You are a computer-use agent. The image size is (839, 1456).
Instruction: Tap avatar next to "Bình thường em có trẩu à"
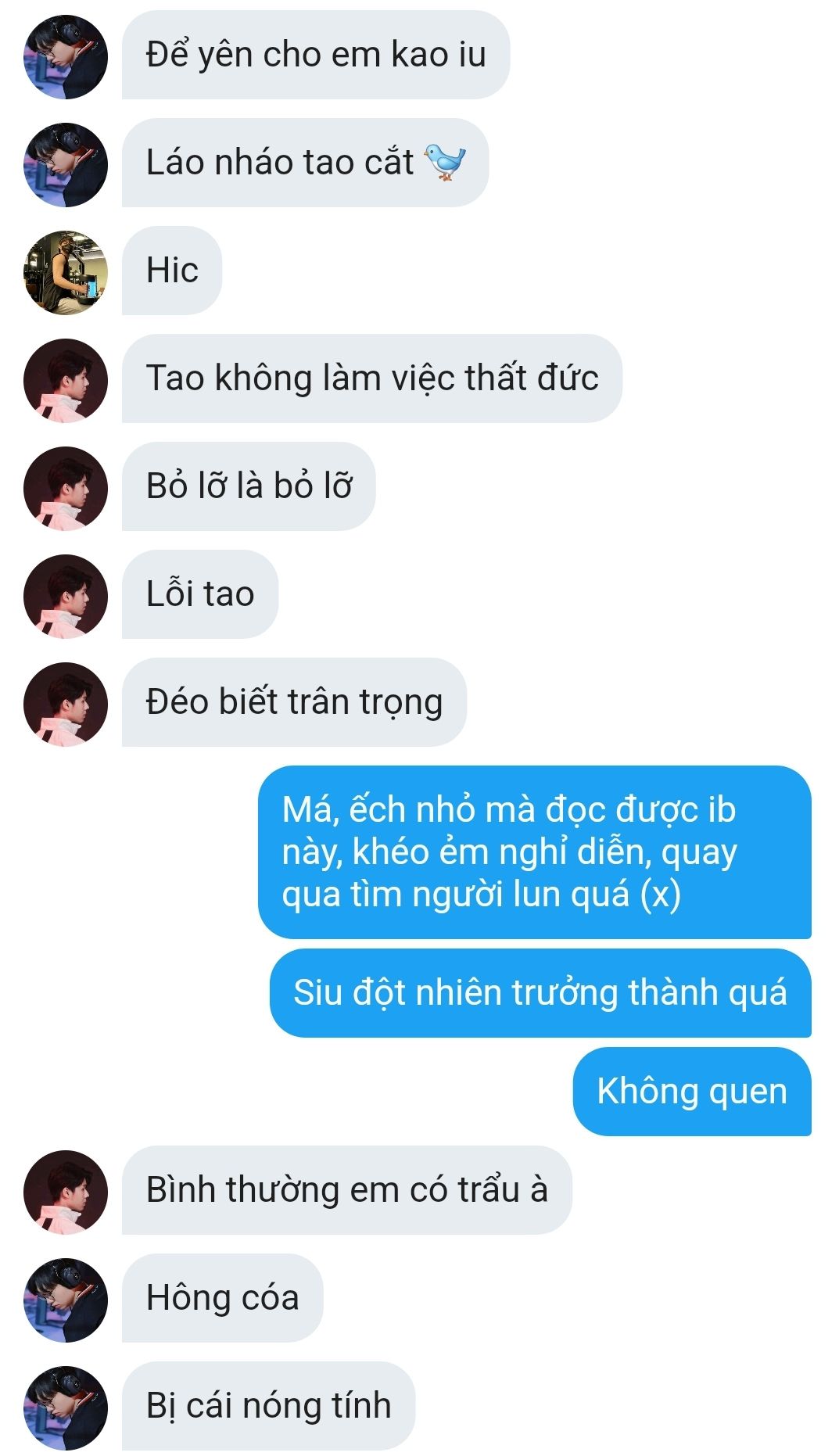[66, 1192]
